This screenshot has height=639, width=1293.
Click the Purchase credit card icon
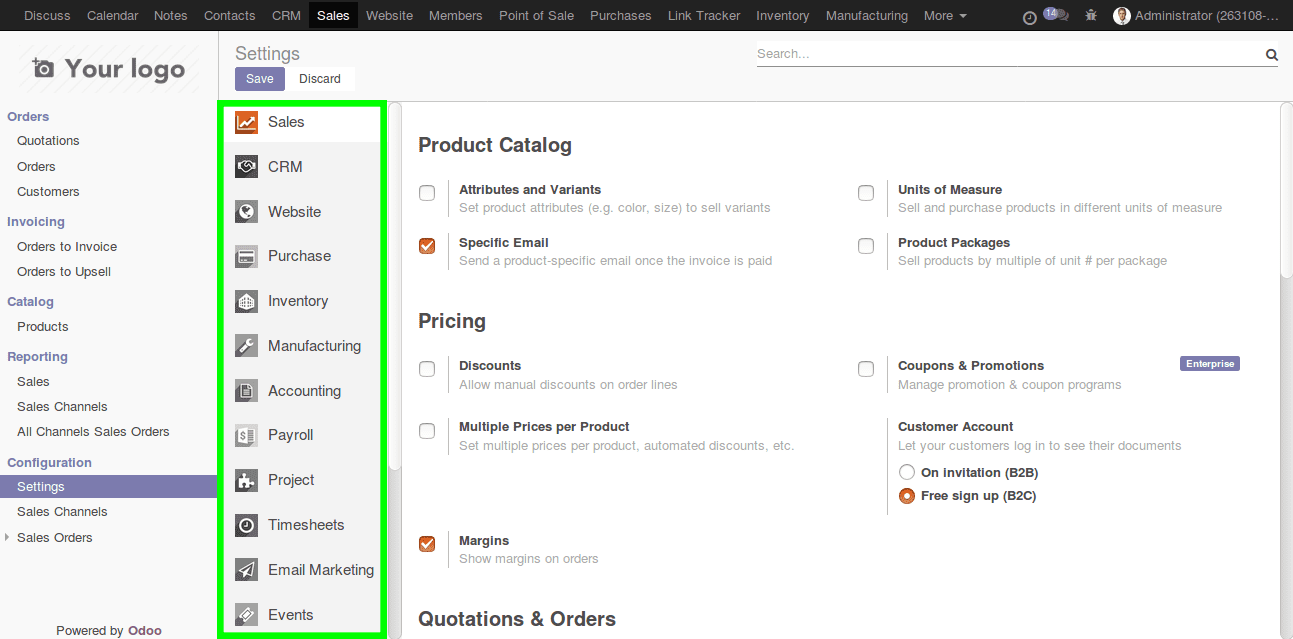246,256
